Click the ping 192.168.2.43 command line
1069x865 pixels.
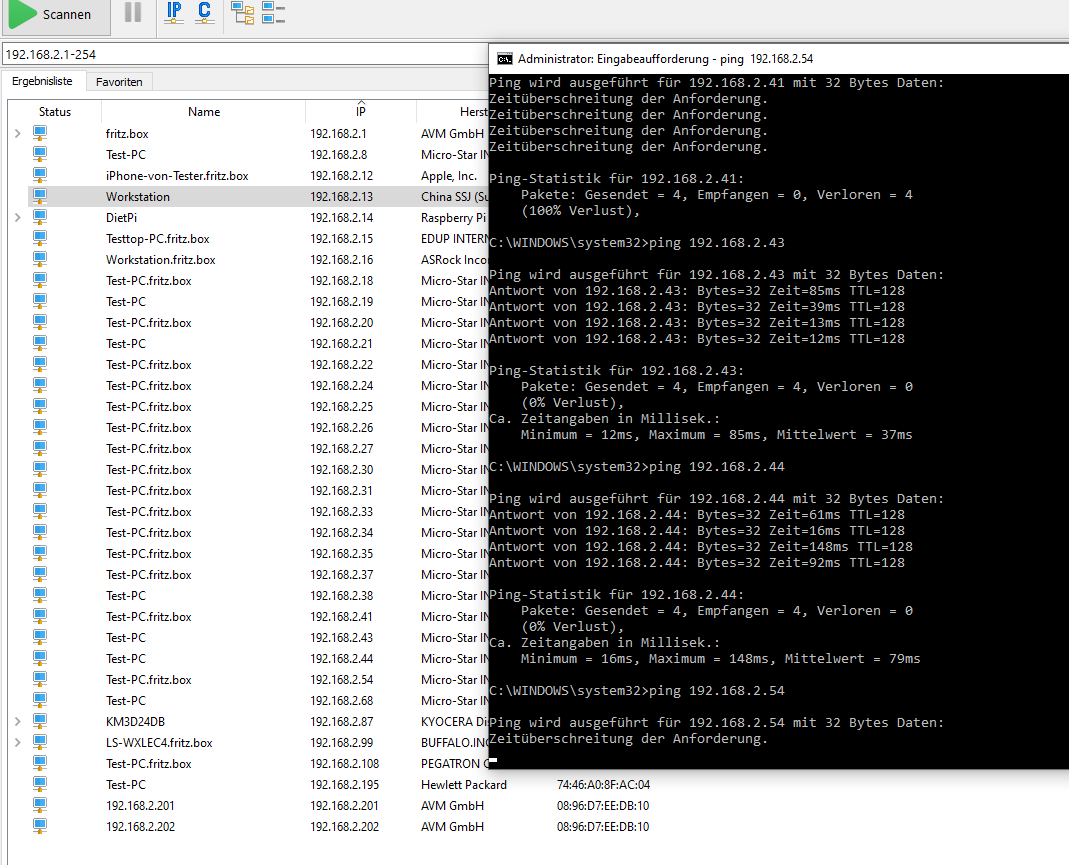click(x=637, y=243)
